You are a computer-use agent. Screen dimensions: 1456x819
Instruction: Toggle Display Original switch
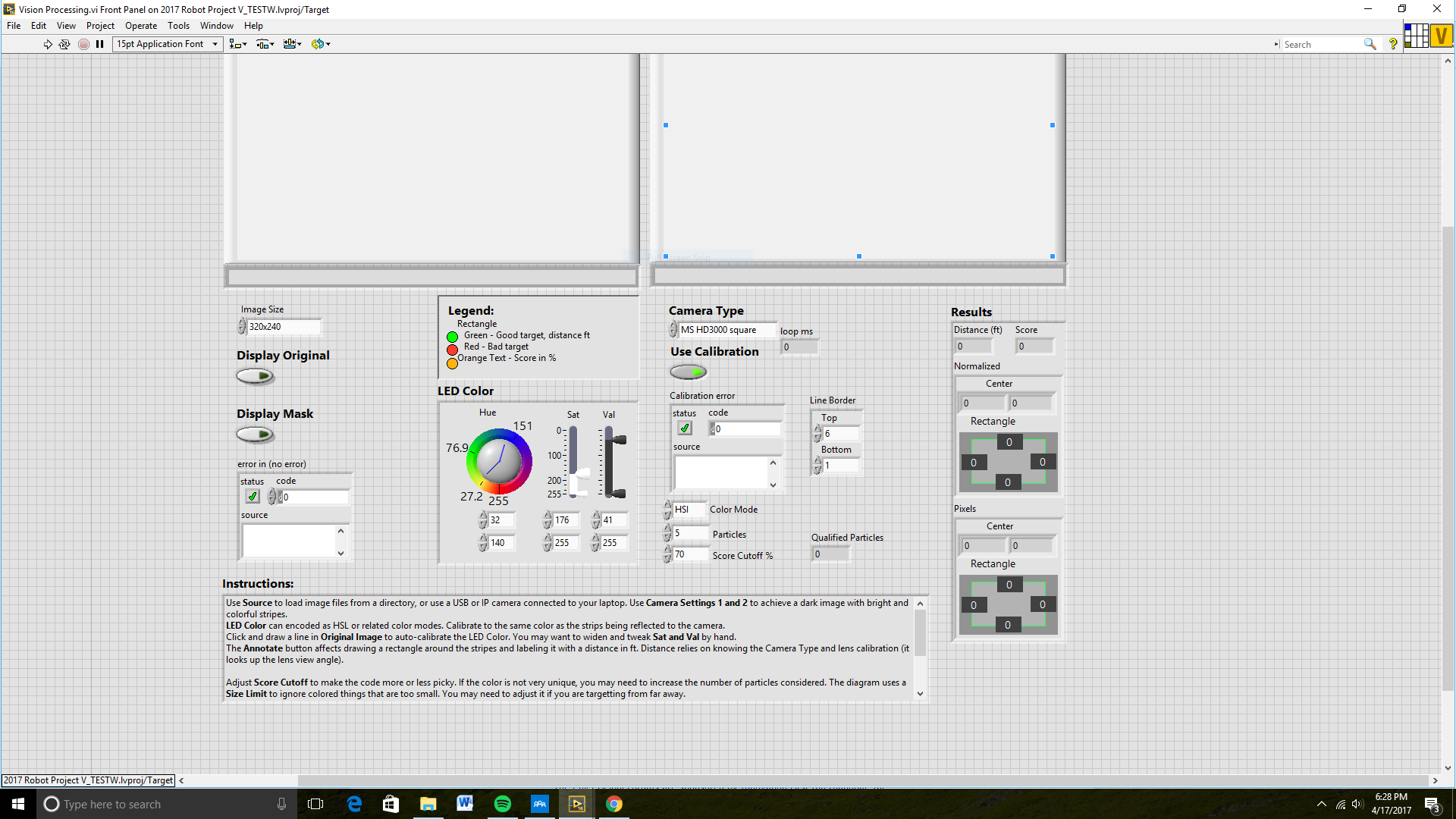click(x=255, y=376)
